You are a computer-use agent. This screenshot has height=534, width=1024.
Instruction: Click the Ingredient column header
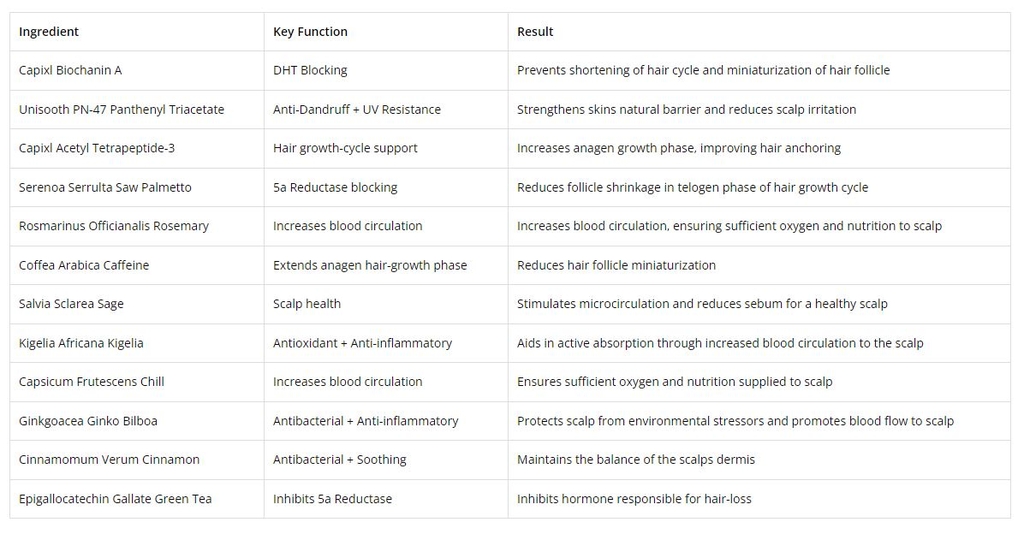click(x=49, y=32)
